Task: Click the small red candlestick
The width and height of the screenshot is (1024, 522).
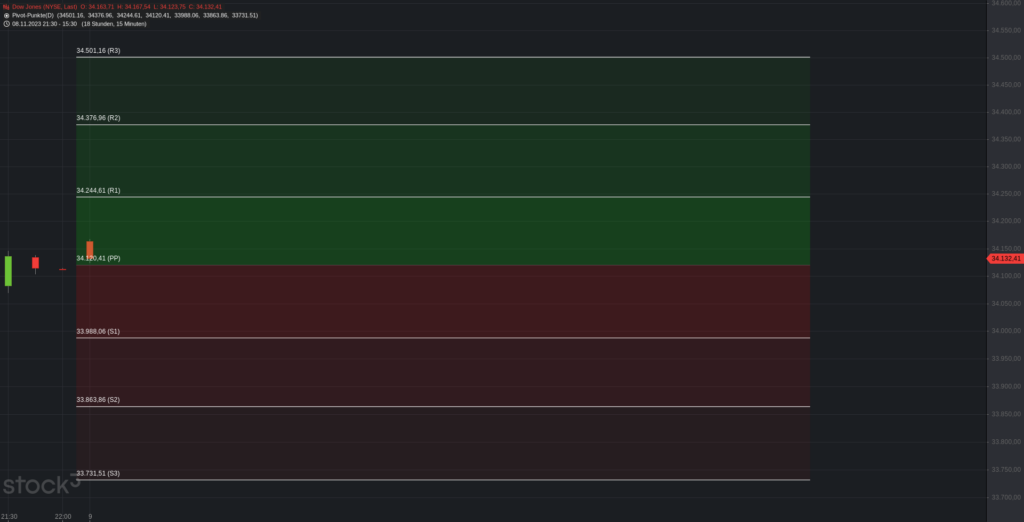Action: [35, 263]
